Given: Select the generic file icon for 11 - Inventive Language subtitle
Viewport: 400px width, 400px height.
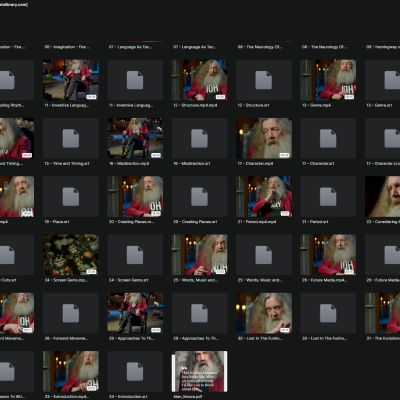Looking at the screenshot, I should [x=135, y=80].
